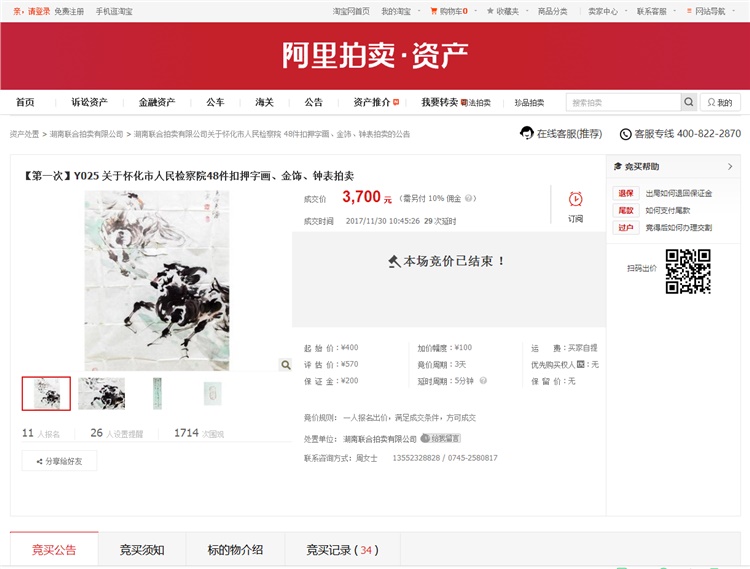This screenshot has width=750, height=569.
Task: Open 在线客服(推荐) customer service chat
Action: (561, 133)
